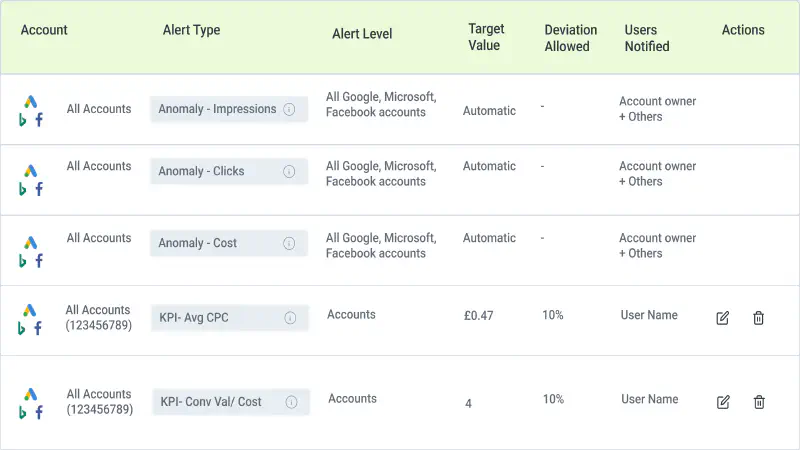Click Facebook icon in Anomaly - Cost row

[39, 261]
